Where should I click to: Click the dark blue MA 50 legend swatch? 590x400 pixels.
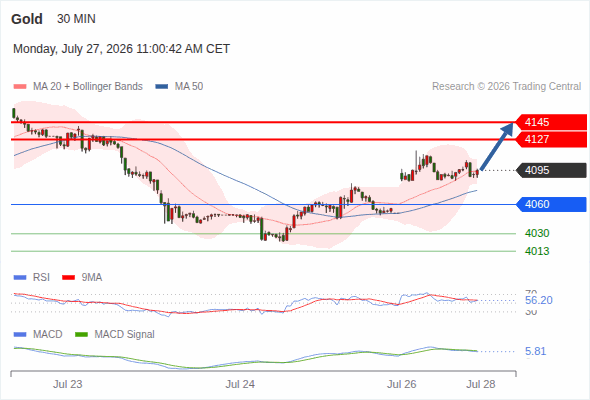click(162, 87)
